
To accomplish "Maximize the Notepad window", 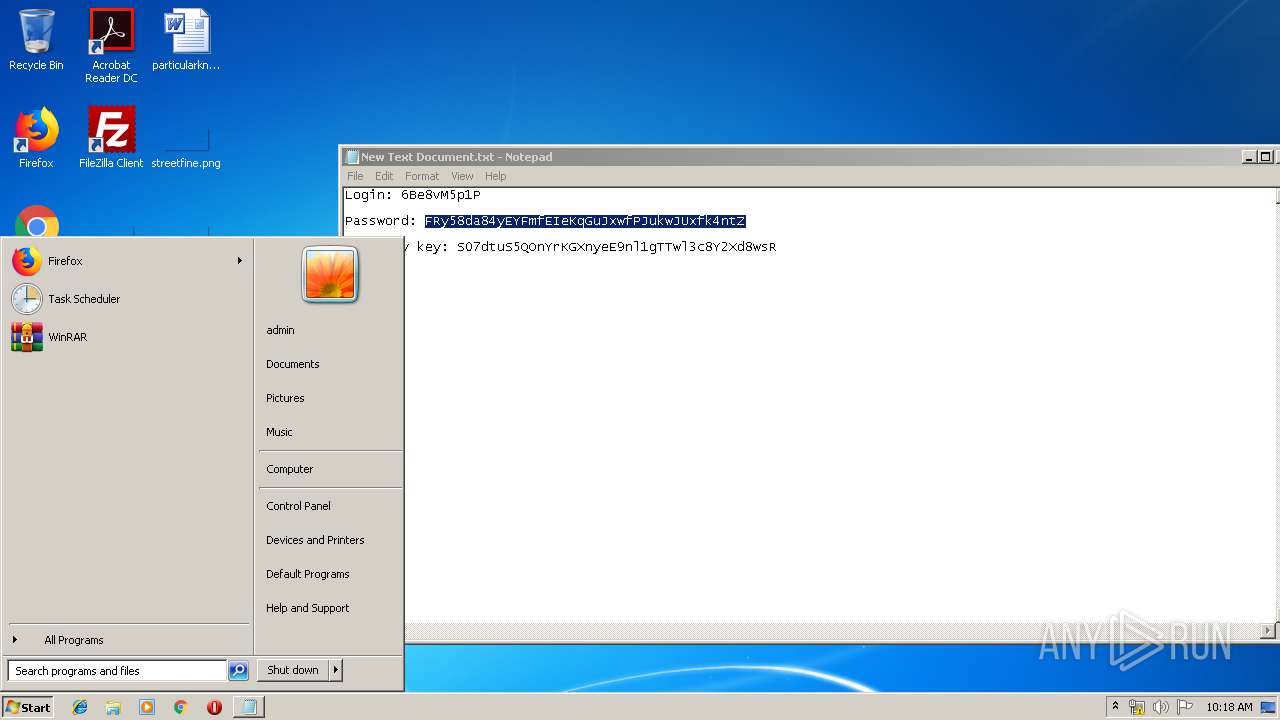I will [1265, 157].
